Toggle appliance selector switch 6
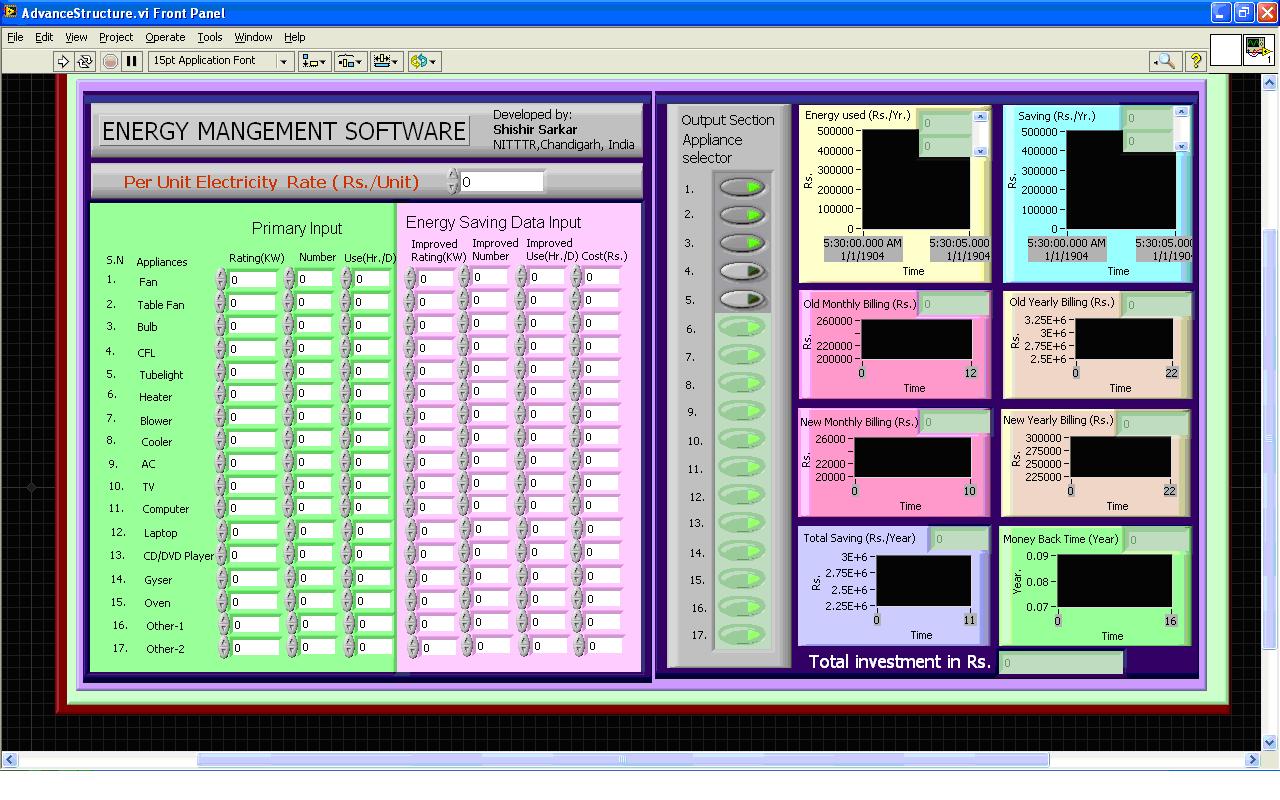Viewport: 1280px width, 800px height. 742,327
